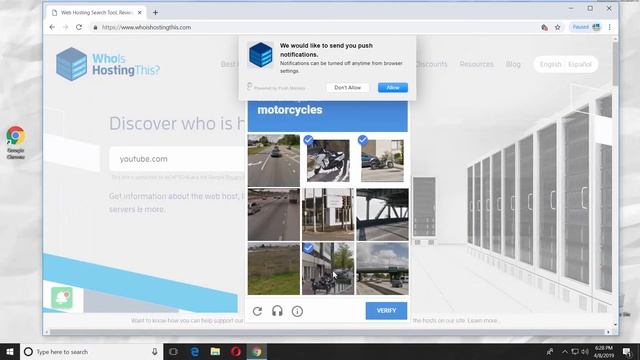Open a new browser tab
The height and width of the screenshot is (360, 640).
[x=155, y=13]
